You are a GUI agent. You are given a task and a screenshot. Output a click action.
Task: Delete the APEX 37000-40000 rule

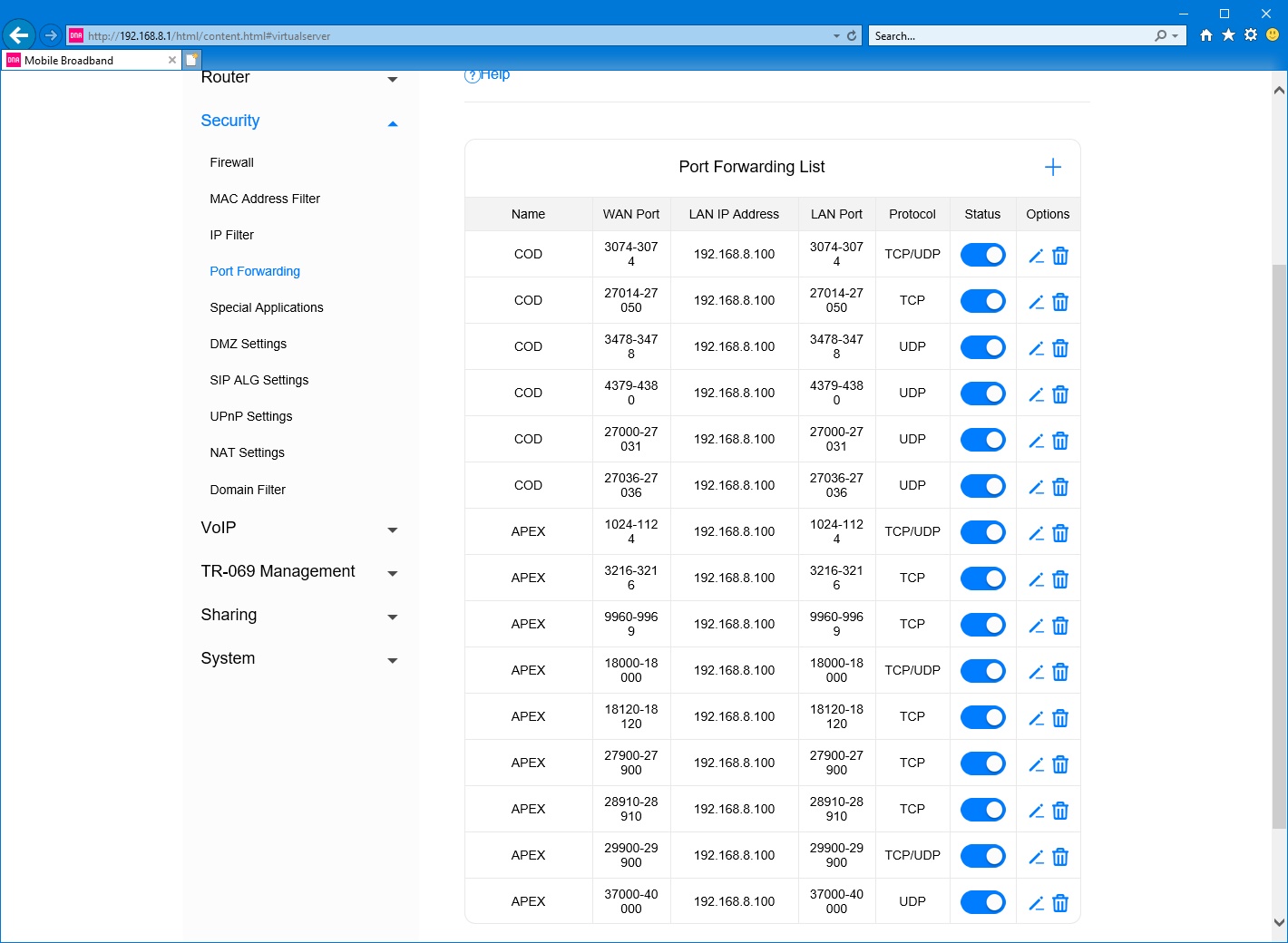pos(1060,903)
